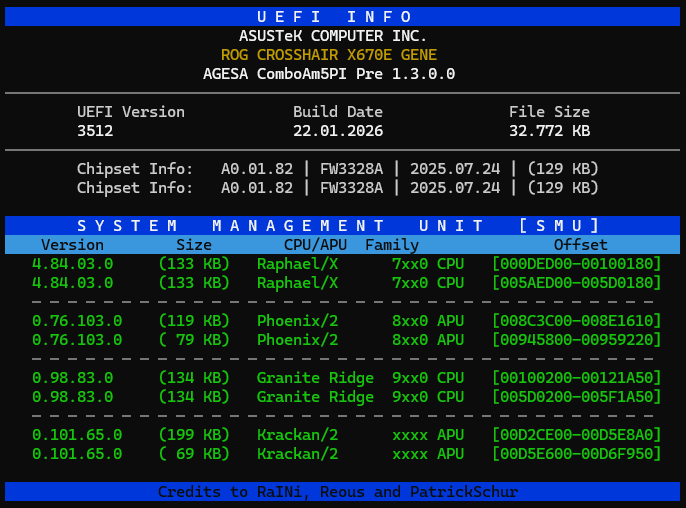Image resolution: width=686 pixels, height=508 pixels.
Task: Click the UEFI INFO header title
Action: (335, 17)
